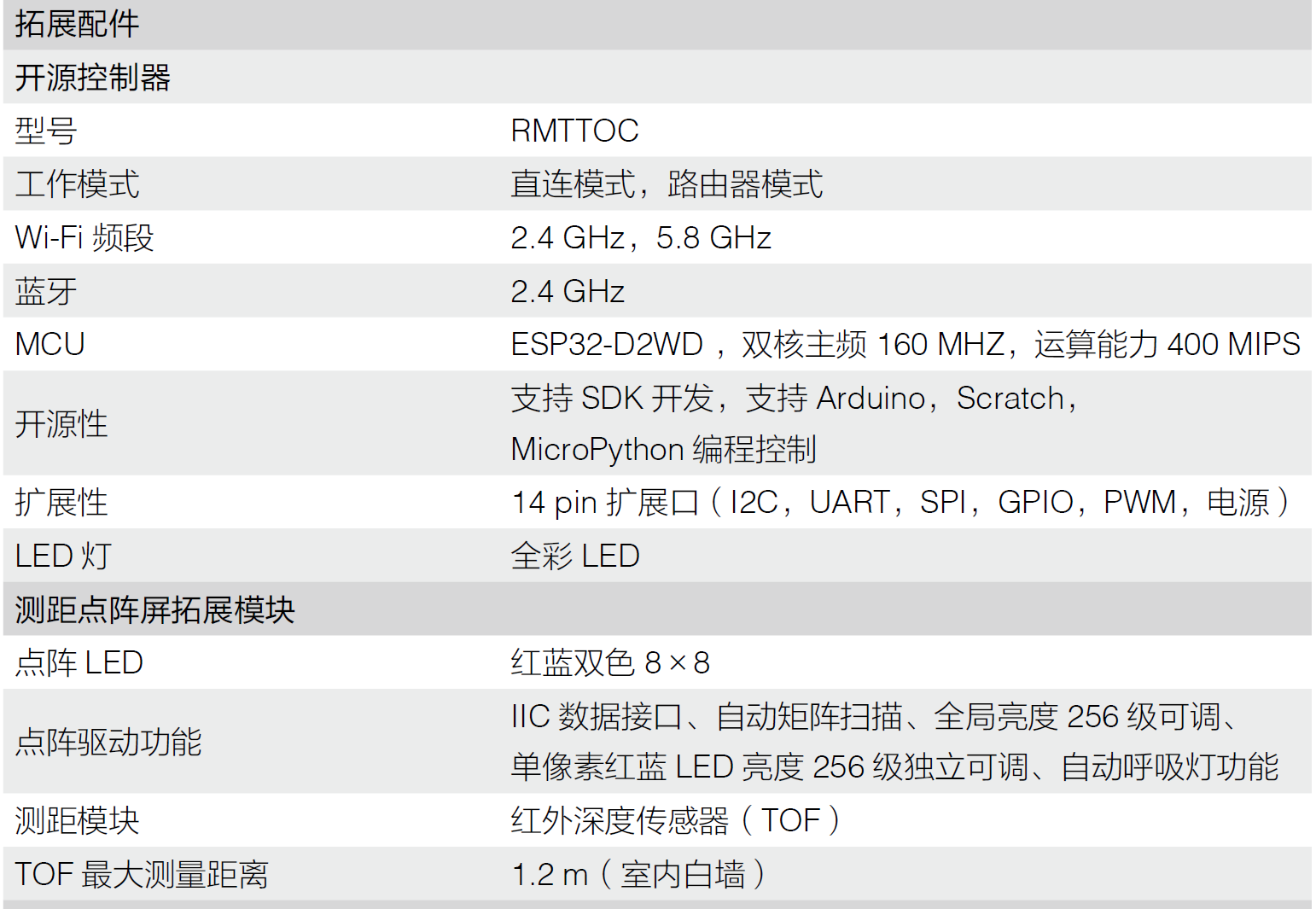Click the model value RMTTOC

(574, 131)
